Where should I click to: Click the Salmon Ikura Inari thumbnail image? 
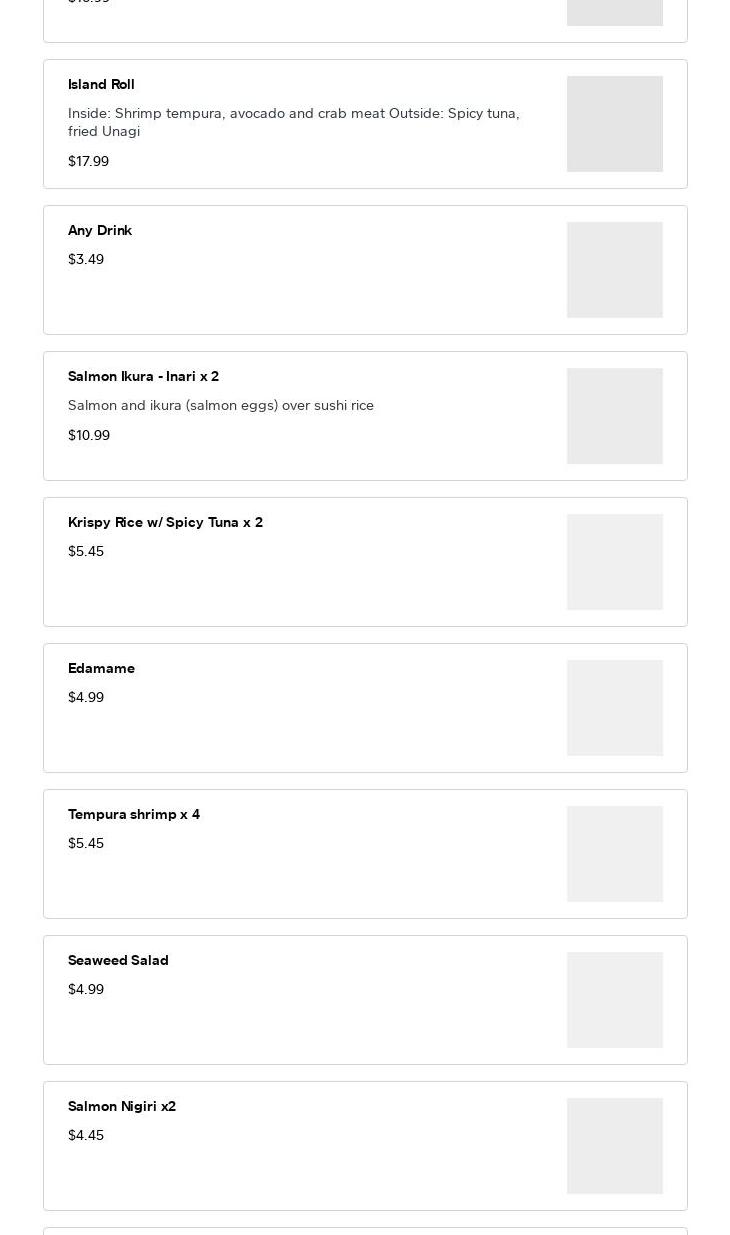click(614, 416)
